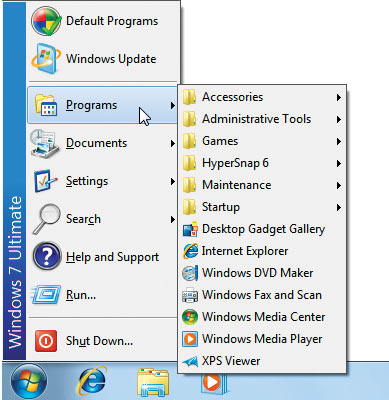Viewport: 389px width, 400px height.
Task: Select Windows Update label
Action: coord(111,59)
